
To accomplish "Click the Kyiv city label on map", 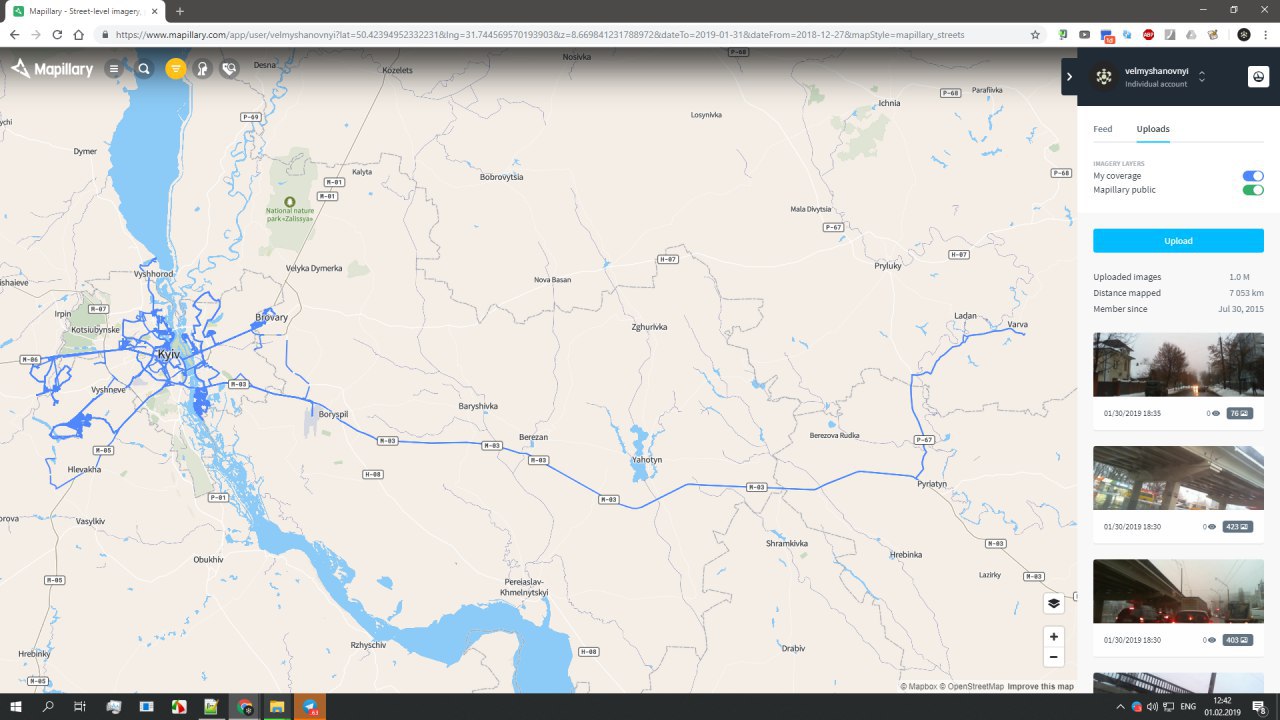I will pyautogui.click(x=169, y=355).
